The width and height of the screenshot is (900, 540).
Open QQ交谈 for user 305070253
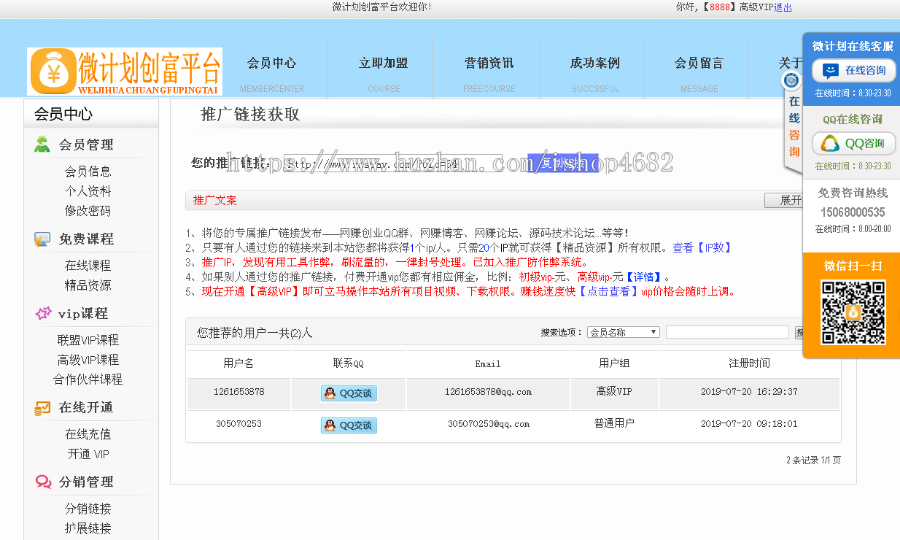click(x=349, y=425)
